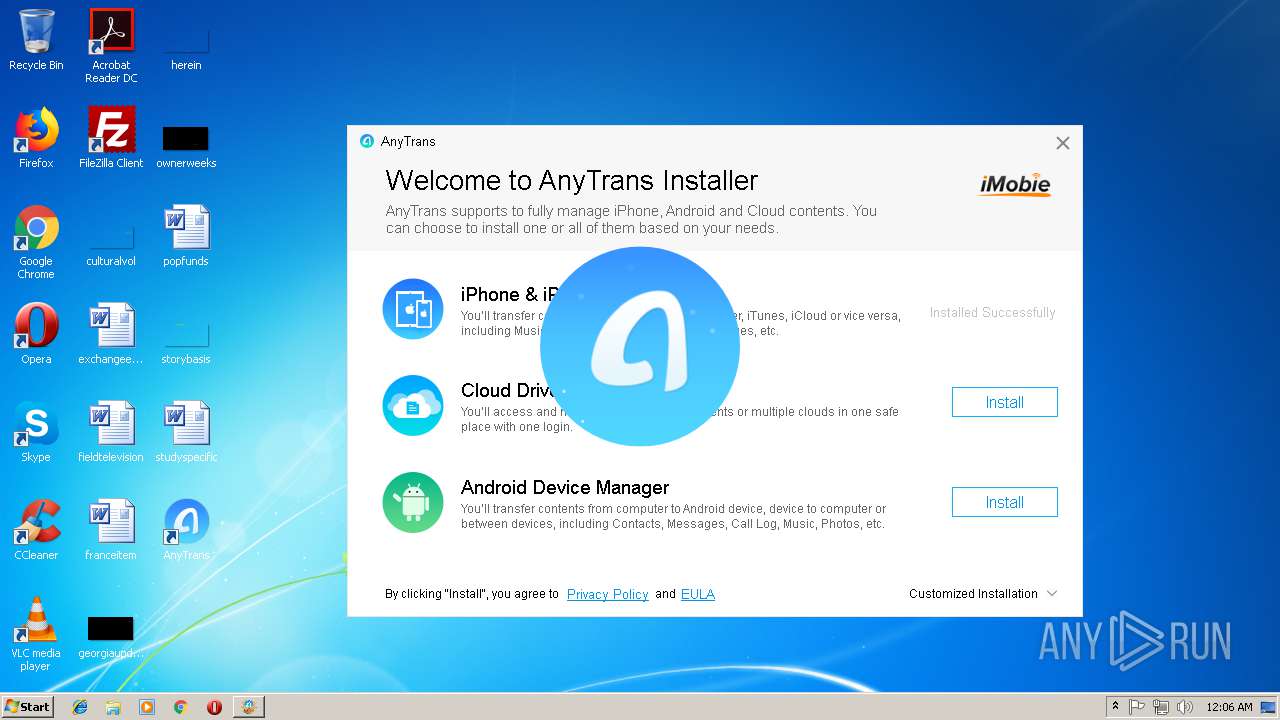Switch to AnyTrans installer taskbar item
The height and width of the screenshot is (720, 1280).
(248, 707)
